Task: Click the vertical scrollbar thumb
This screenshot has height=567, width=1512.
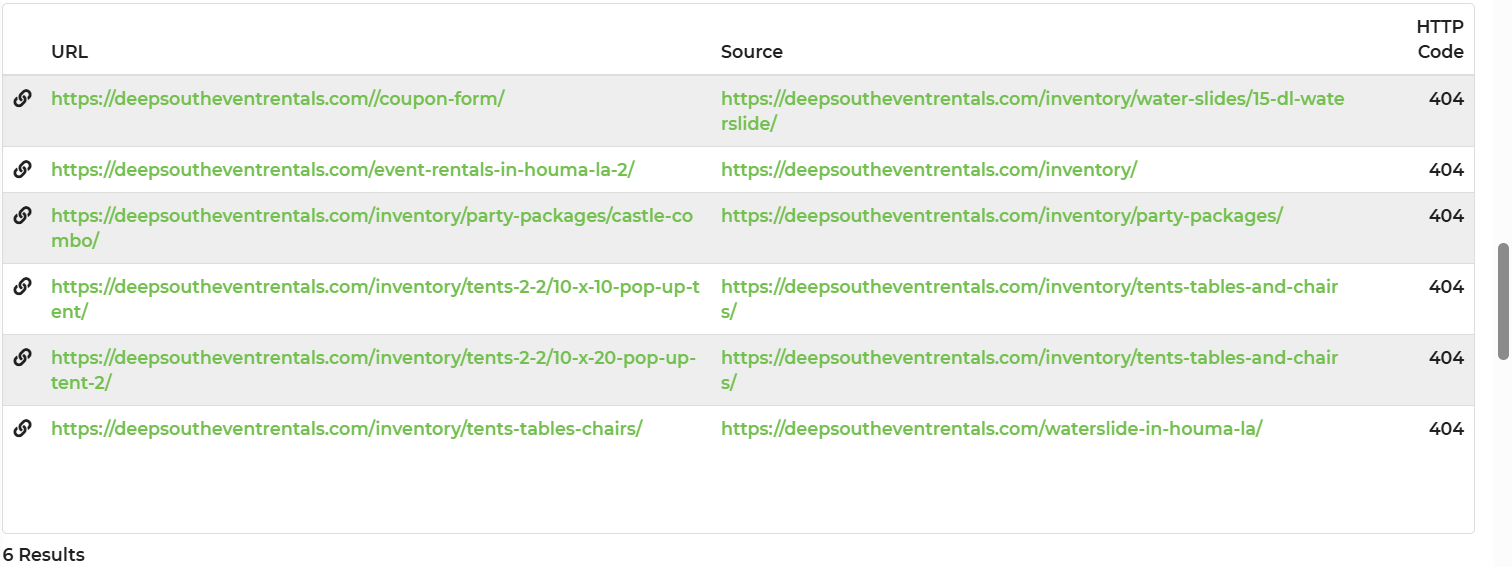Action: tap(1503, 299)
